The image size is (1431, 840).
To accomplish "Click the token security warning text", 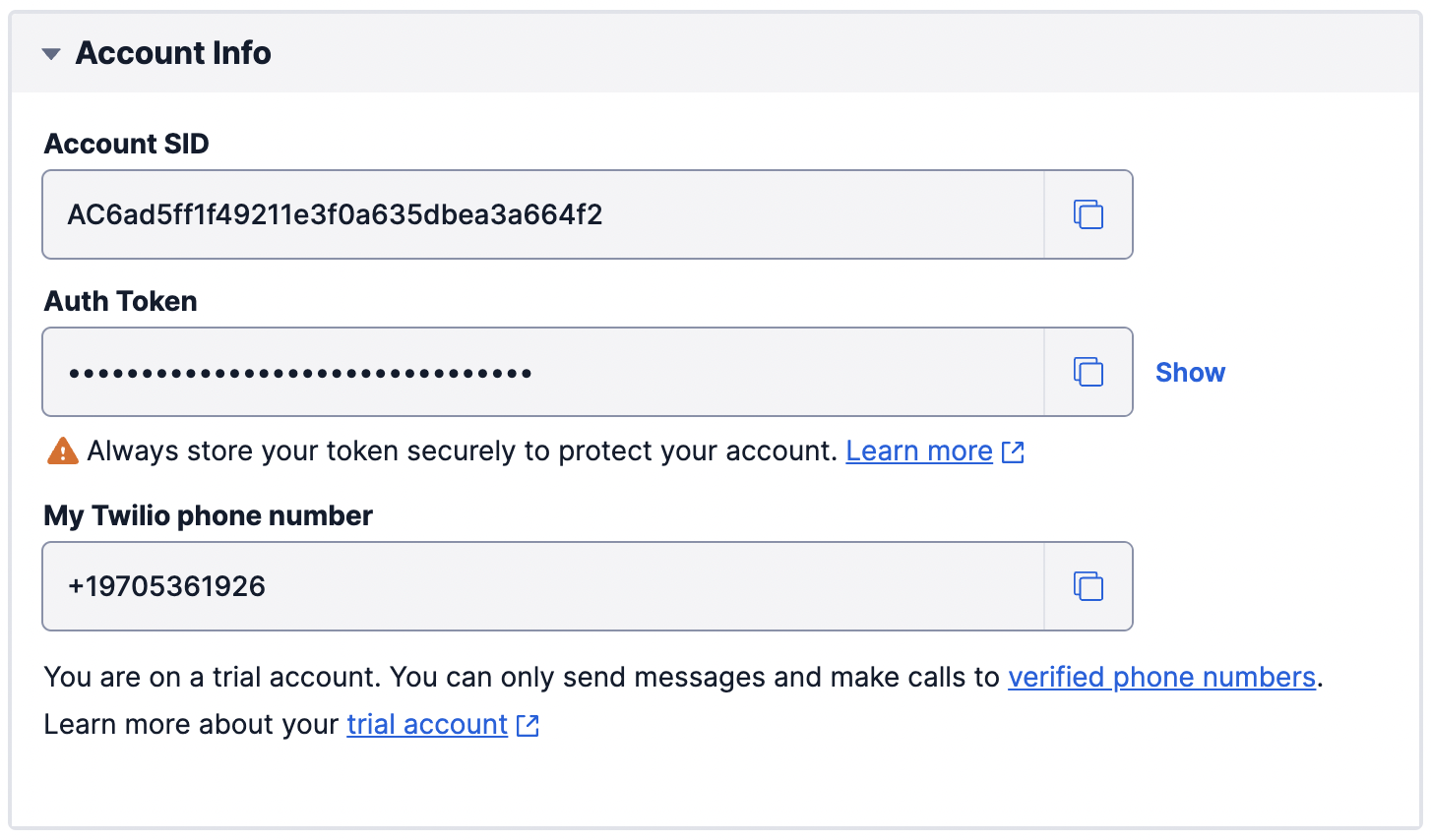I will [461, 451].
